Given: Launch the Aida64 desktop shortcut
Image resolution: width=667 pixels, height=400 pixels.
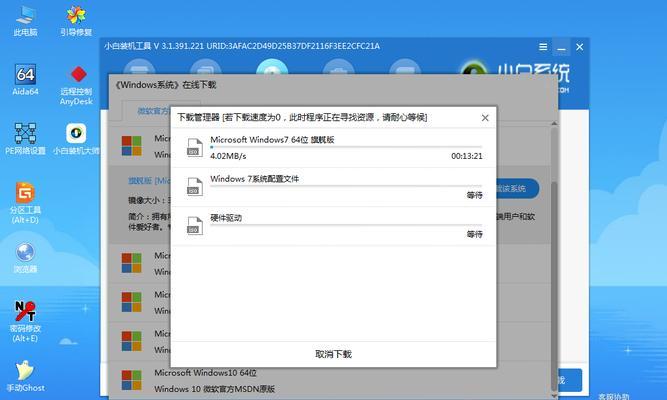Looking at the screenshot, I should point(25,79).
